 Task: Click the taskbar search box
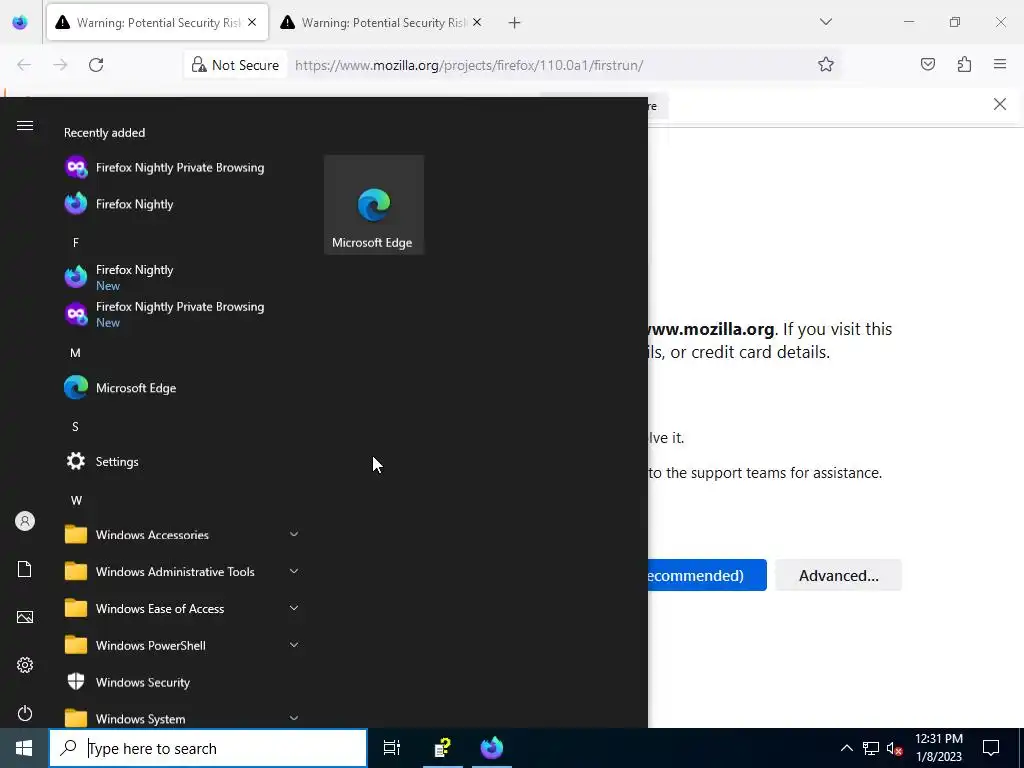point(208,748)
